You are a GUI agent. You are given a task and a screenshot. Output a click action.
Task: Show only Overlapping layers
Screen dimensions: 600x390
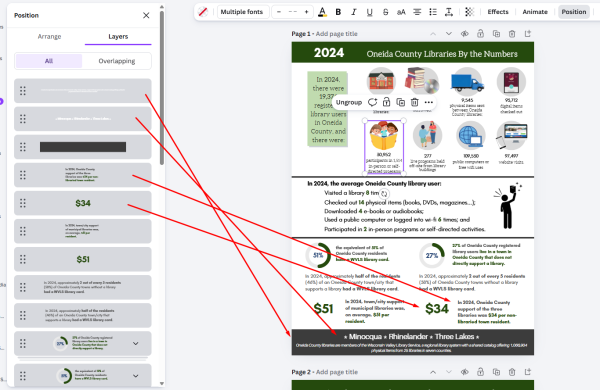[117, 61]
